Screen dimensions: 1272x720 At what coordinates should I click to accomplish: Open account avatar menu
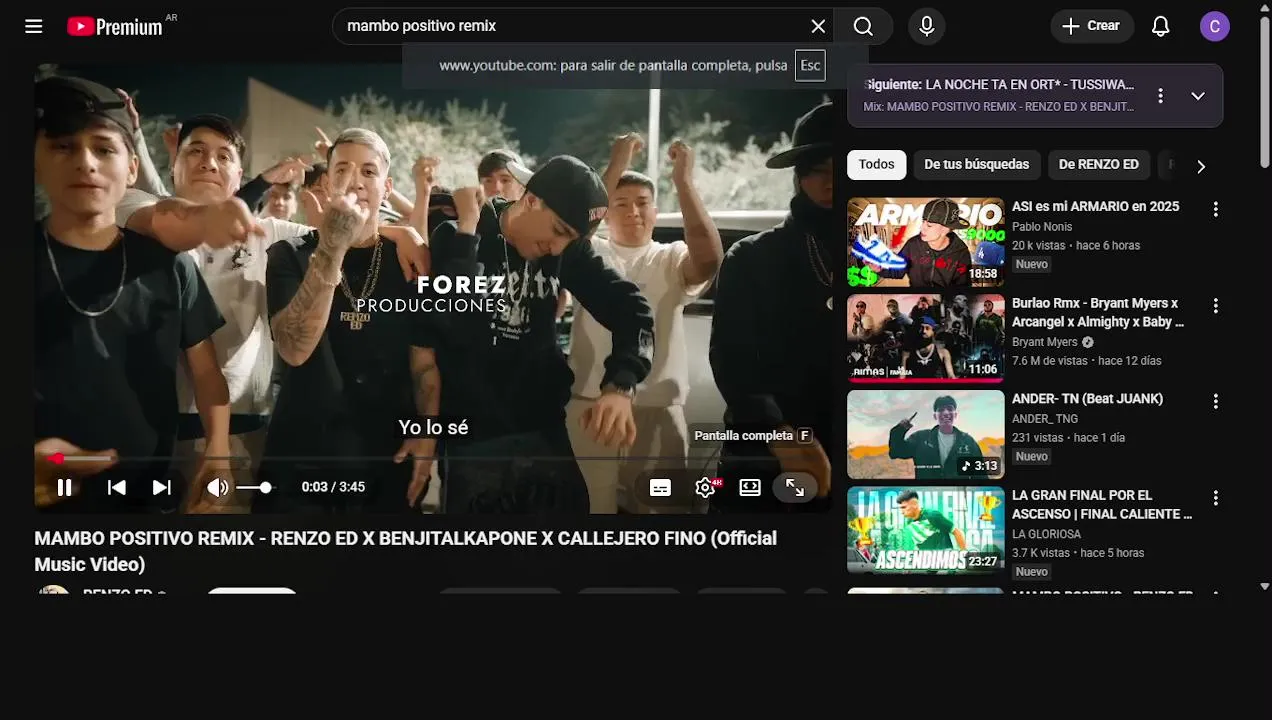(1215, 27)
